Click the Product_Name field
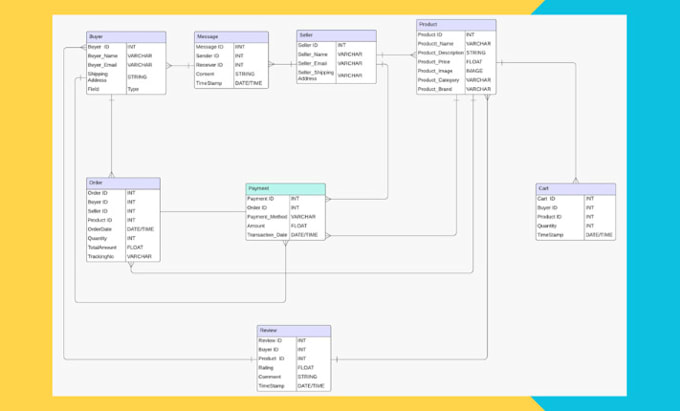The height and width of the screenshot is (411, 680). pyautogui.click(x=435, y=44)
